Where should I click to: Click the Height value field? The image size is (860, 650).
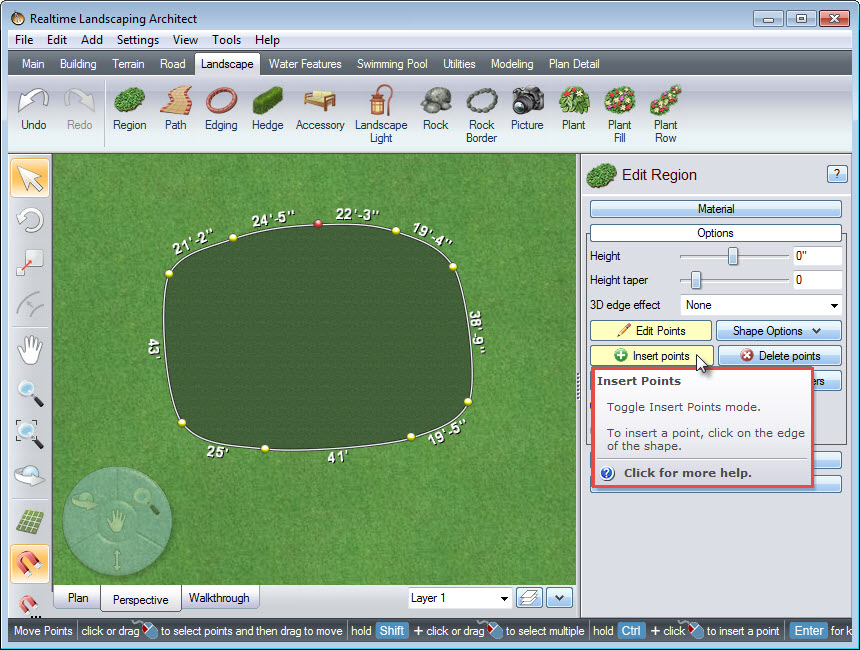(x=817, y=256)
